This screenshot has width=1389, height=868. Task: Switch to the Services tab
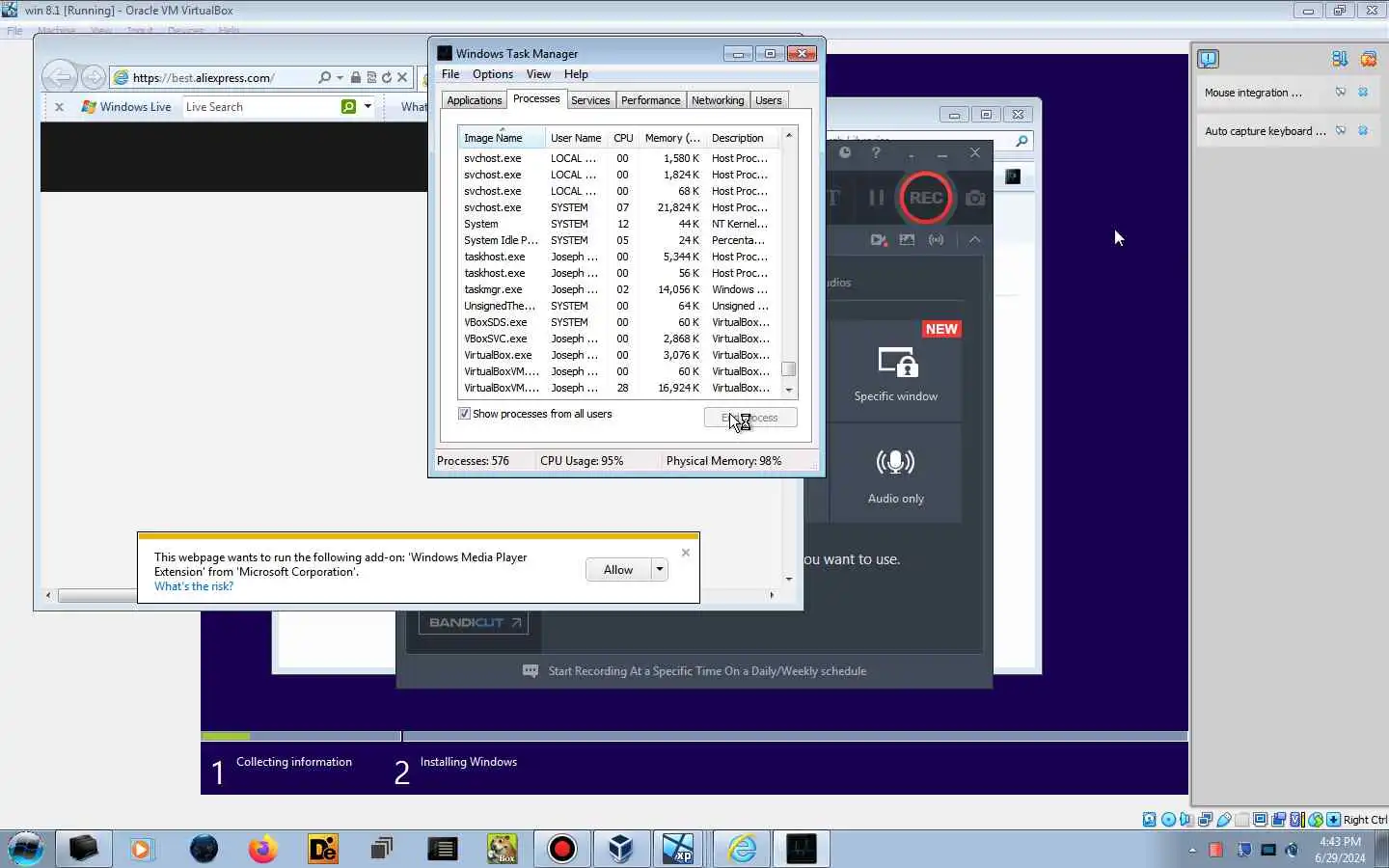[590, 100]
